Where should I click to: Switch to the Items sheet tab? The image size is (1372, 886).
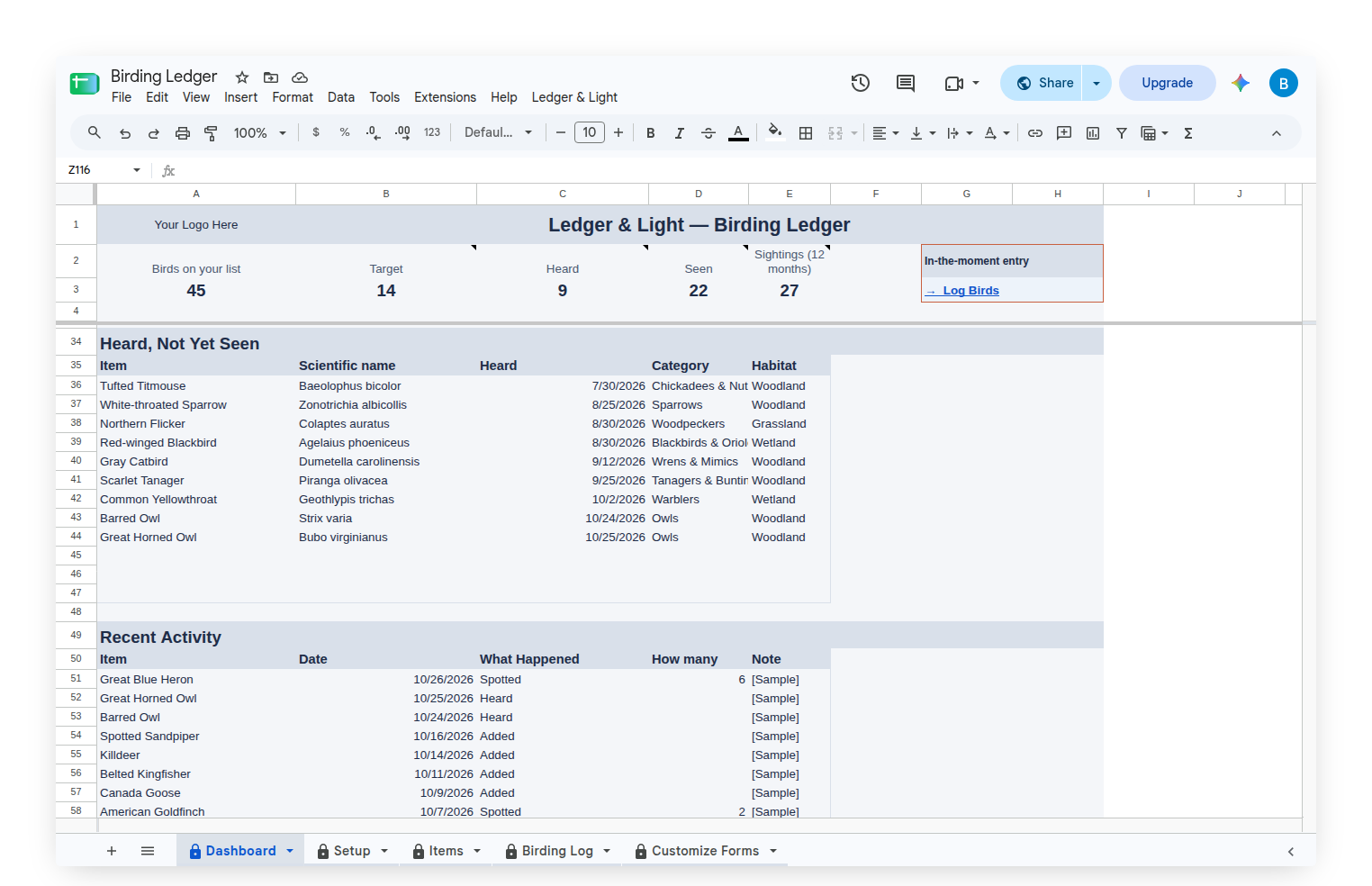(x=446, y=851)
